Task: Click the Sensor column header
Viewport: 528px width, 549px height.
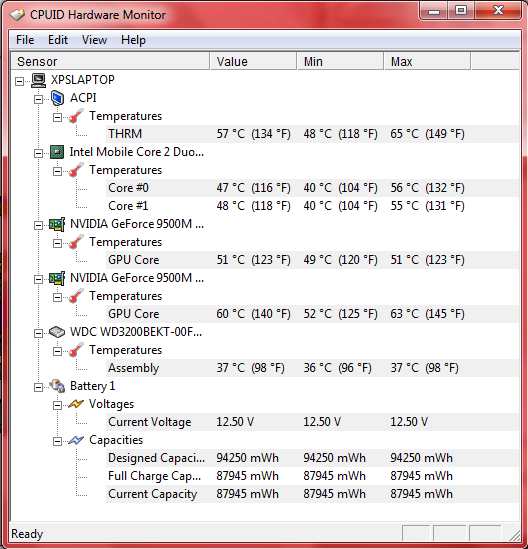Action: pos(110,62)
